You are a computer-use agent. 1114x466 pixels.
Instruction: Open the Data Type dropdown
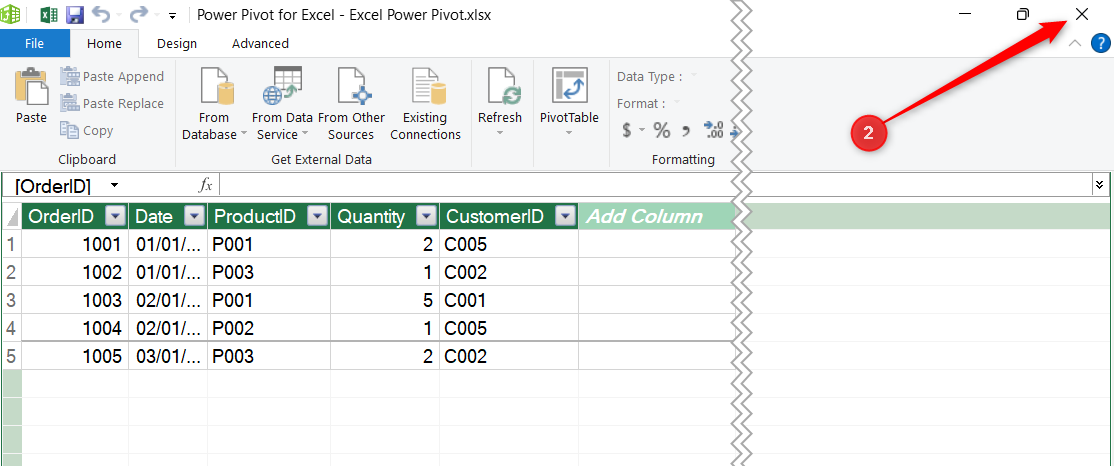[693, 76]
